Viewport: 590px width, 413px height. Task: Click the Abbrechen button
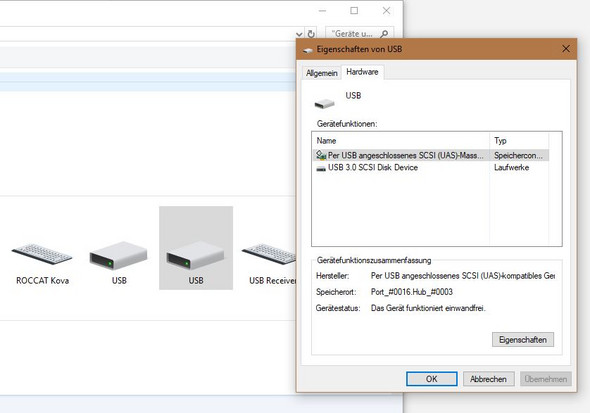pos(488,379)
